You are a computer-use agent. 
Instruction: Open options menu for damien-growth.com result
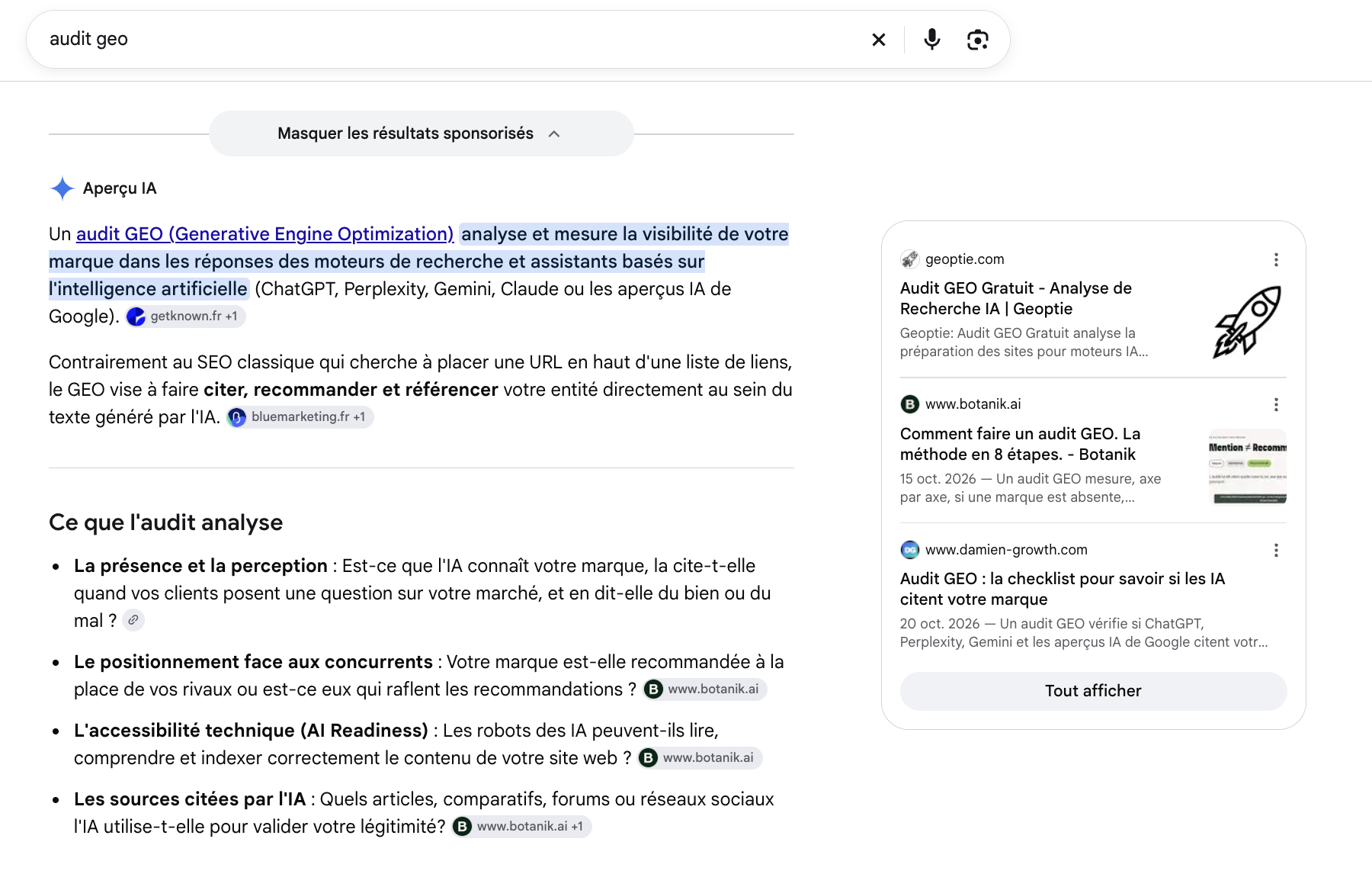(1276, 550)
